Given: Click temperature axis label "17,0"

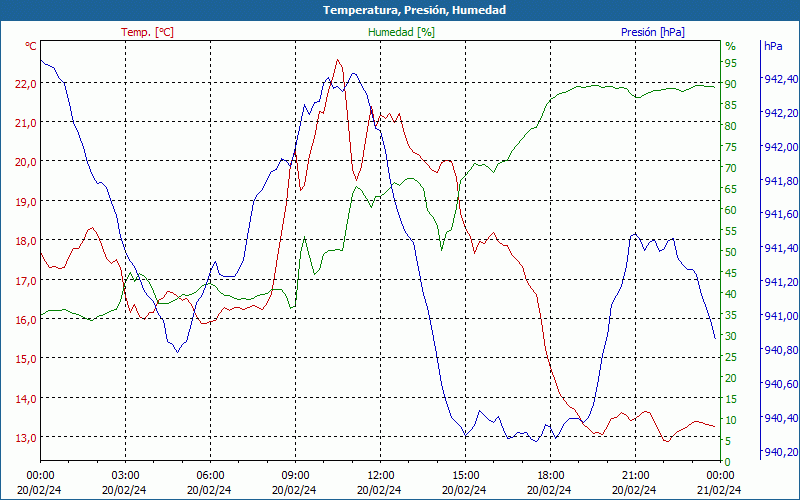Looking at the screenshot, I should (26, 281).
